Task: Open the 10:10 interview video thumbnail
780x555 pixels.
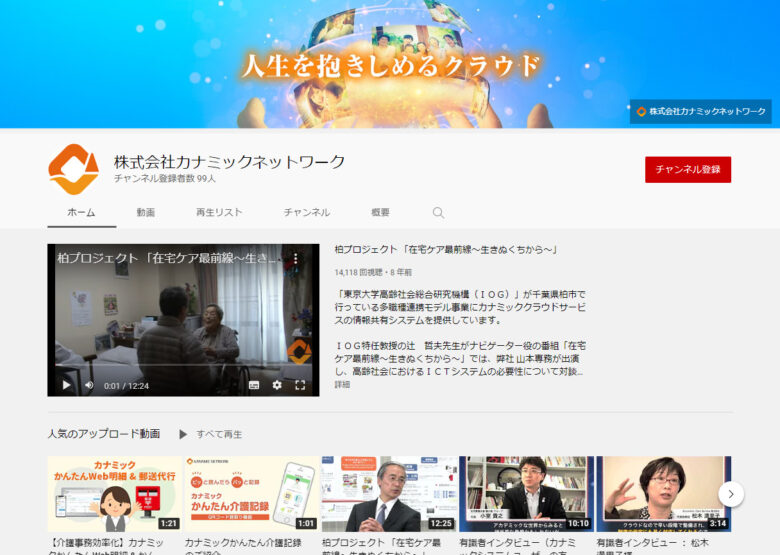Action: pos(526,494)
